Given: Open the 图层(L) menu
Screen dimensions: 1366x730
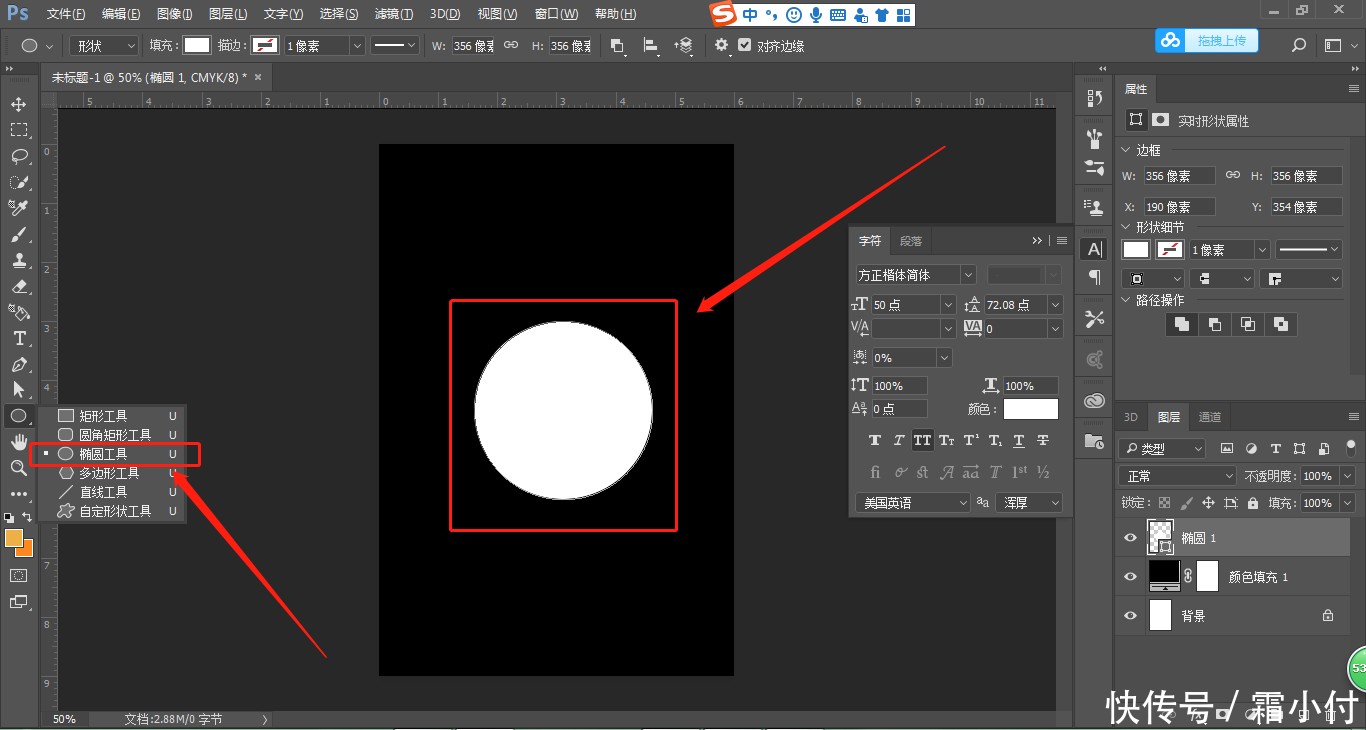Looking at the screenshot, I should pyautogui.click(x=229, y=14).
